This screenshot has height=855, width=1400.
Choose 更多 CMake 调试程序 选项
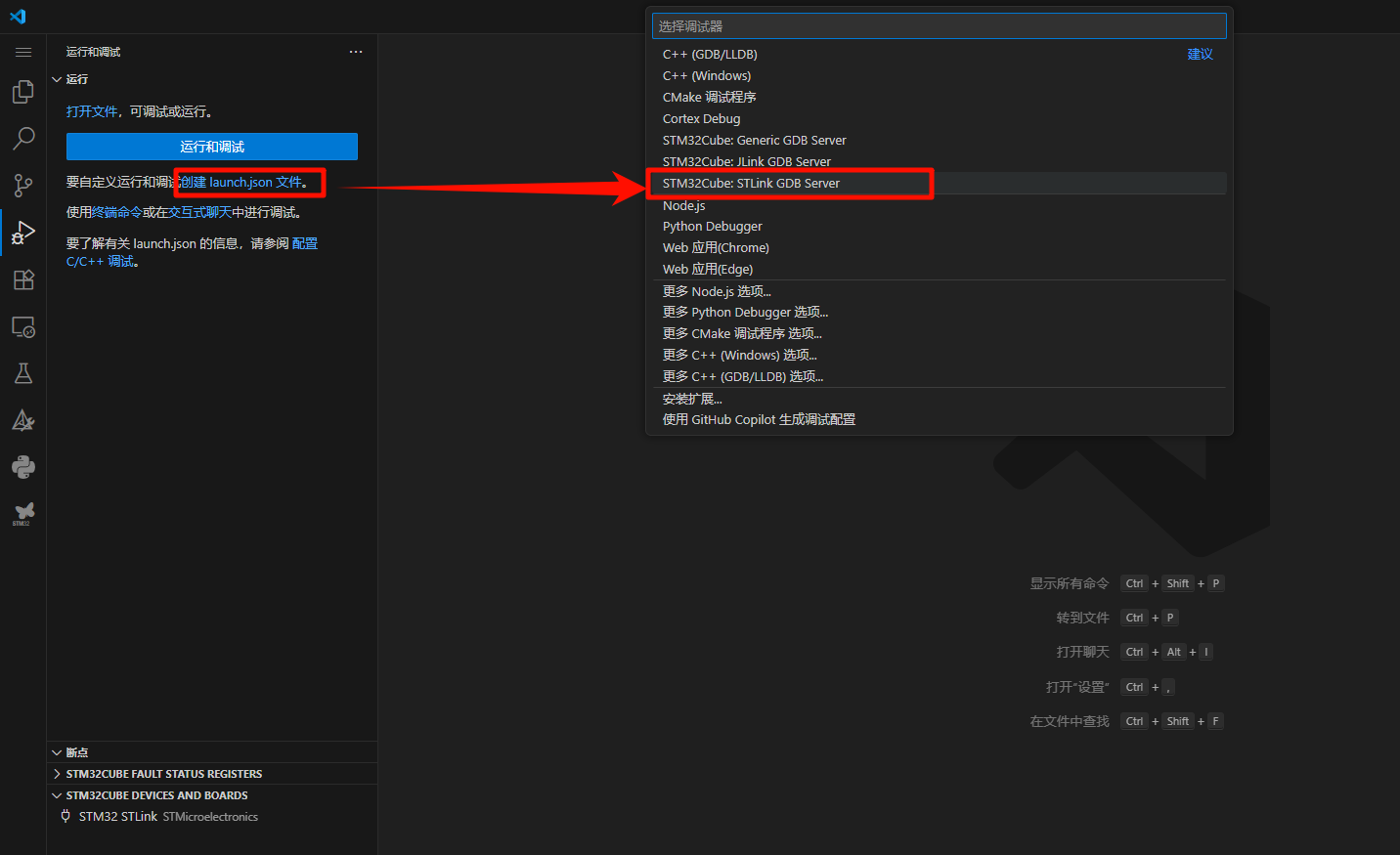click(x=940, y=333)
